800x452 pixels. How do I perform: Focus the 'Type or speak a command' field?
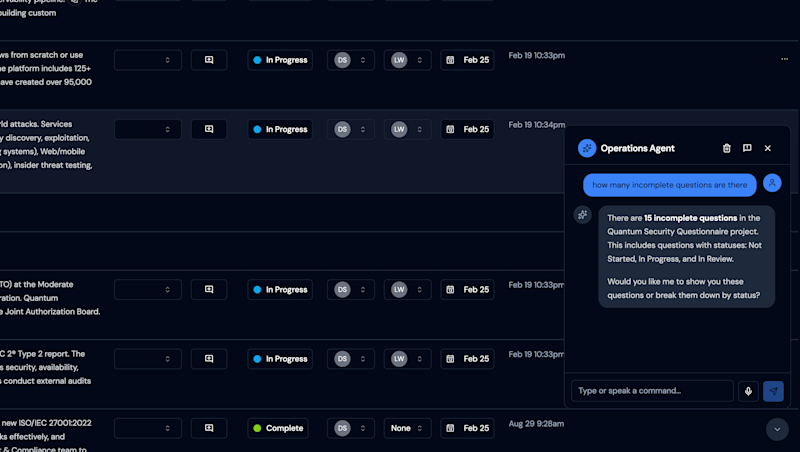652,391
